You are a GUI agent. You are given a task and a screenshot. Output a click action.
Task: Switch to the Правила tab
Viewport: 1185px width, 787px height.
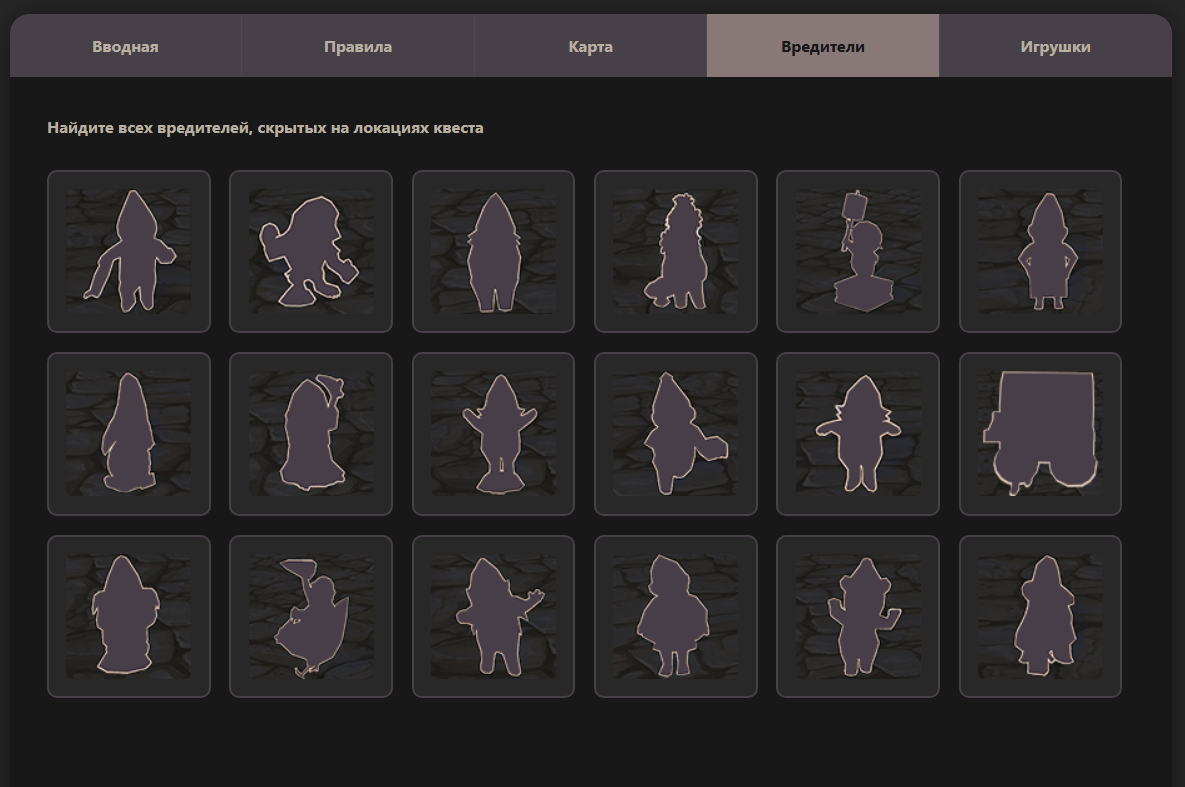pos(358,47)
